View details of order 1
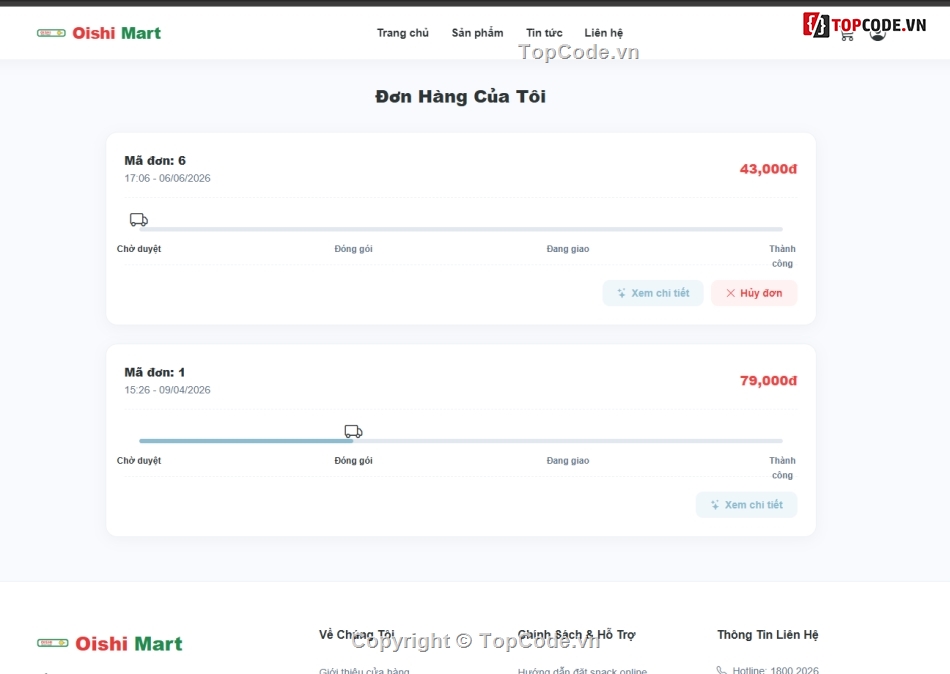950x674 pixels. (746, 505)
